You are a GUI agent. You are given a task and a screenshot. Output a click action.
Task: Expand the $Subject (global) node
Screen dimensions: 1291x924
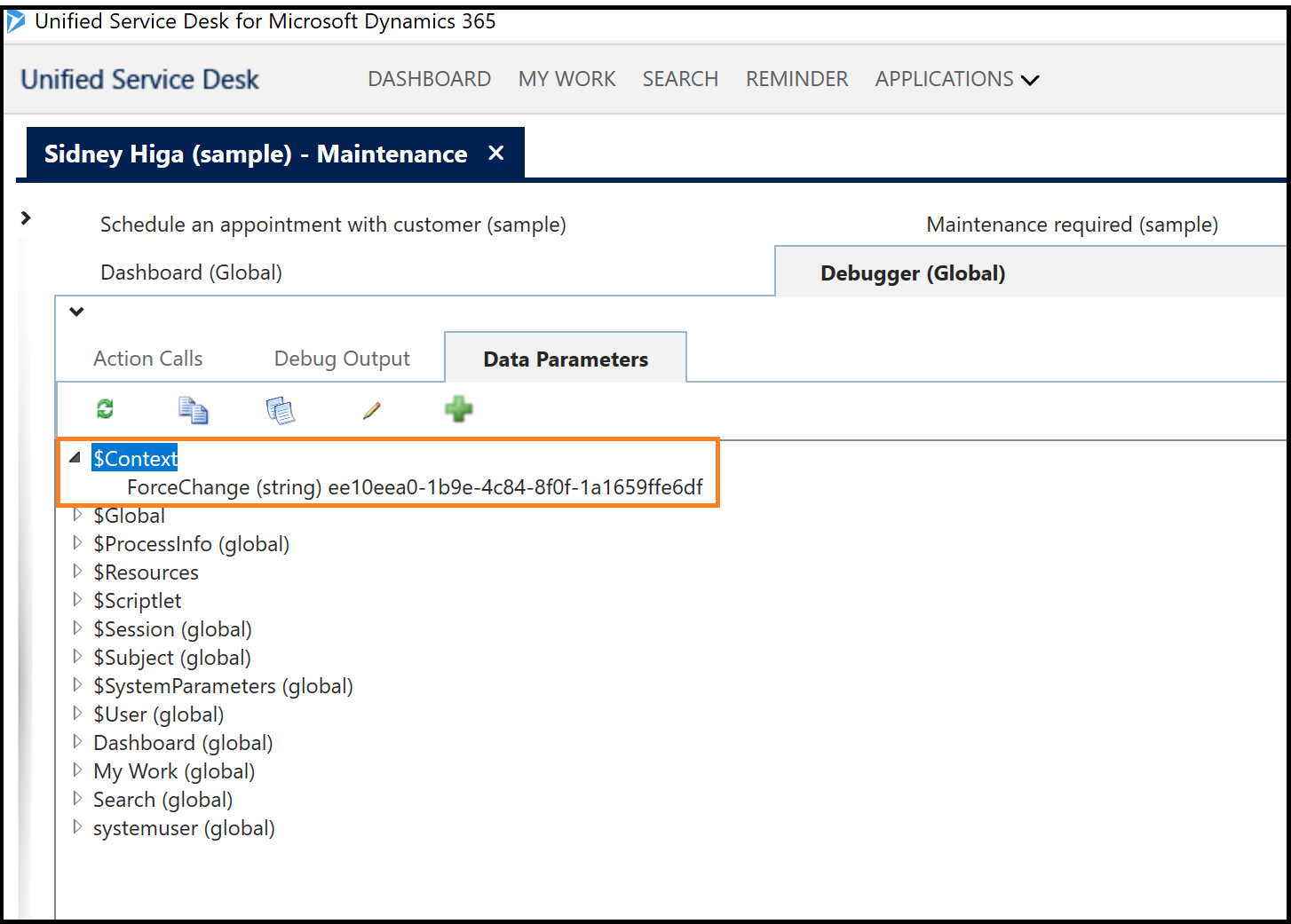(77, 657)
